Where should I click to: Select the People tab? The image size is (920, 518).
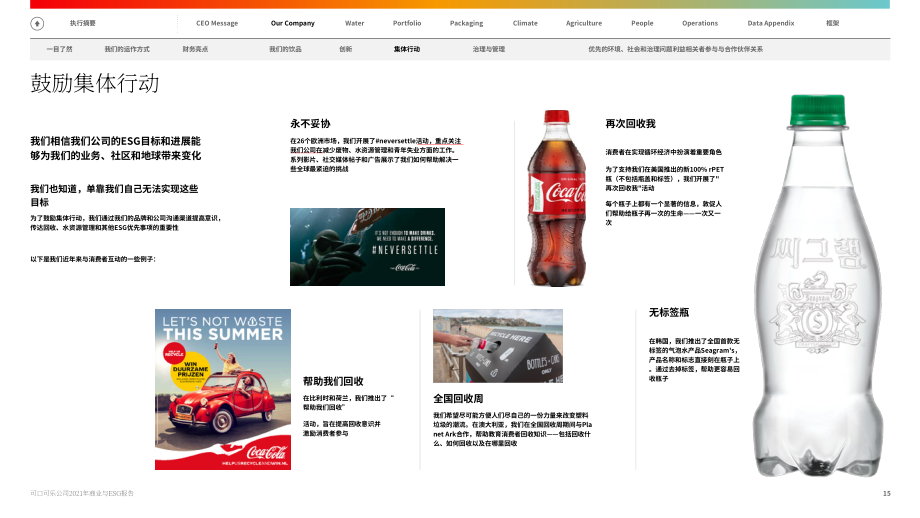click(642, 23)
